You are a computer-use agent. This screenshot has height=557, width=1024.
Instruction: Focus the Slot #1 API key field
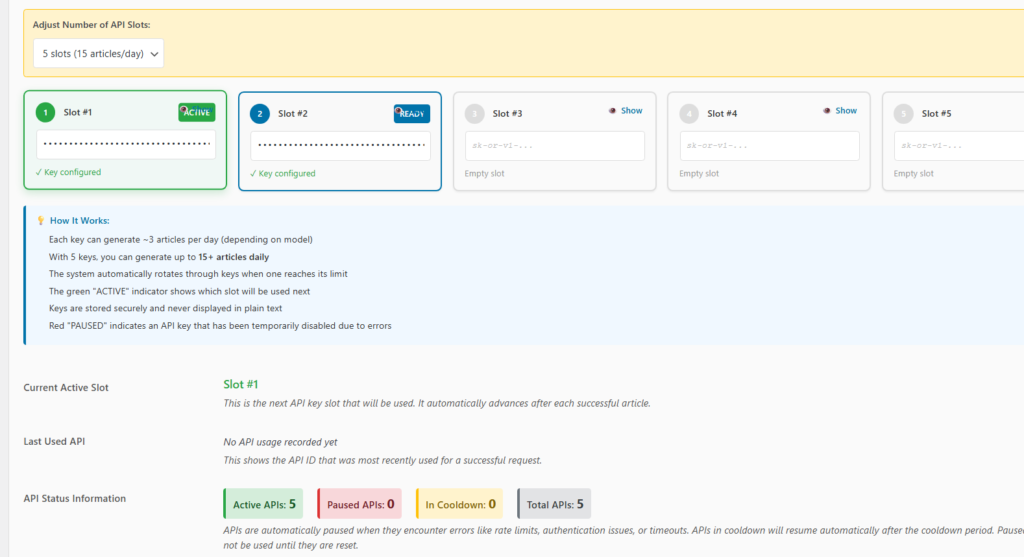click(x=126, y=145)
